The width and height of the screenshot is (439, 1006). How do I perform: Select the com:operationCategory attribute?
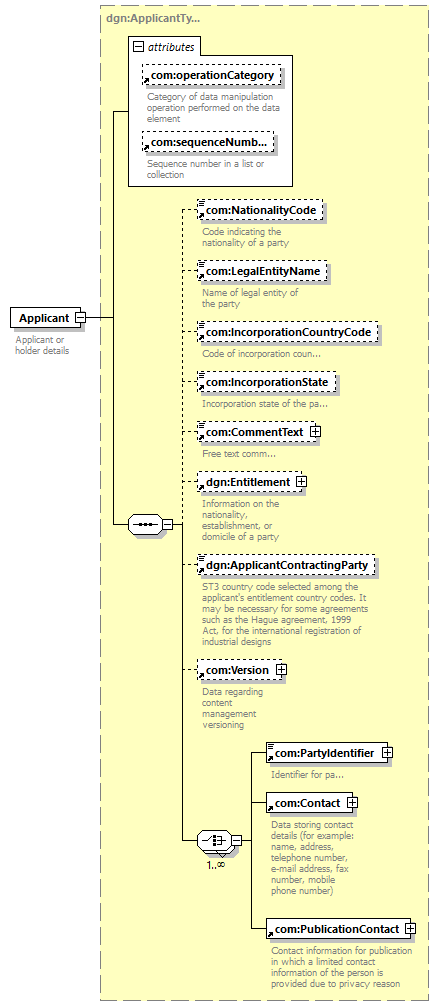[x=212, y=76]
